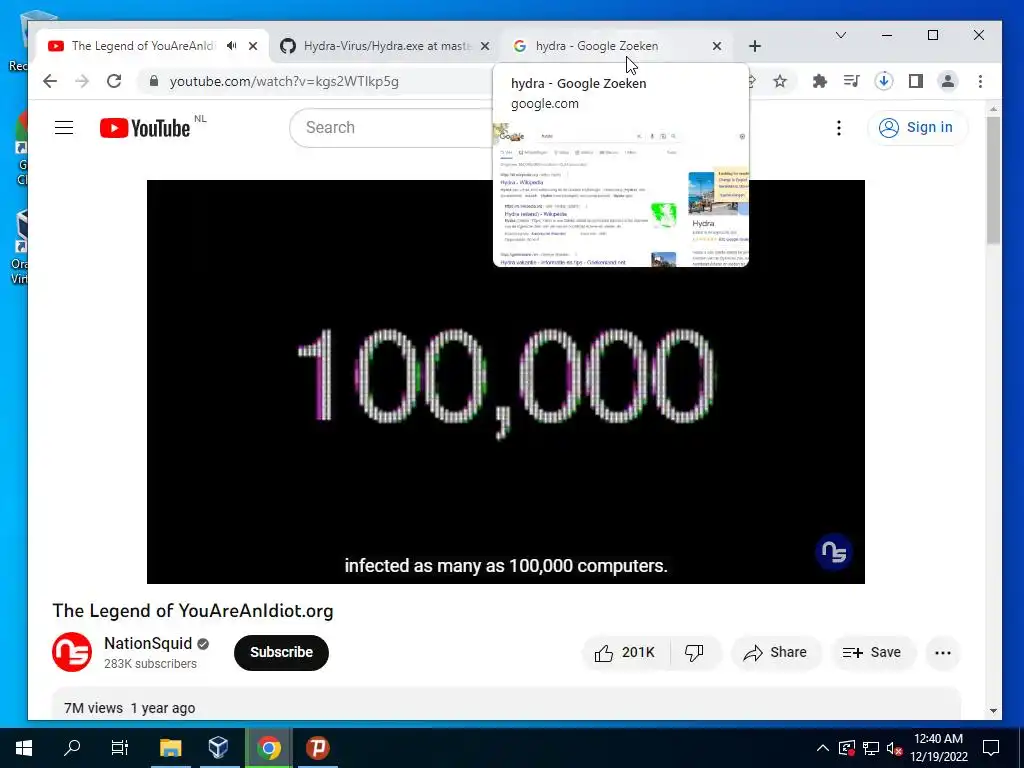This screenshot has width=1024, height=768.
Task: Open the media control icon in toolbar
Action: pyautogui.click(x=851, y=81)
